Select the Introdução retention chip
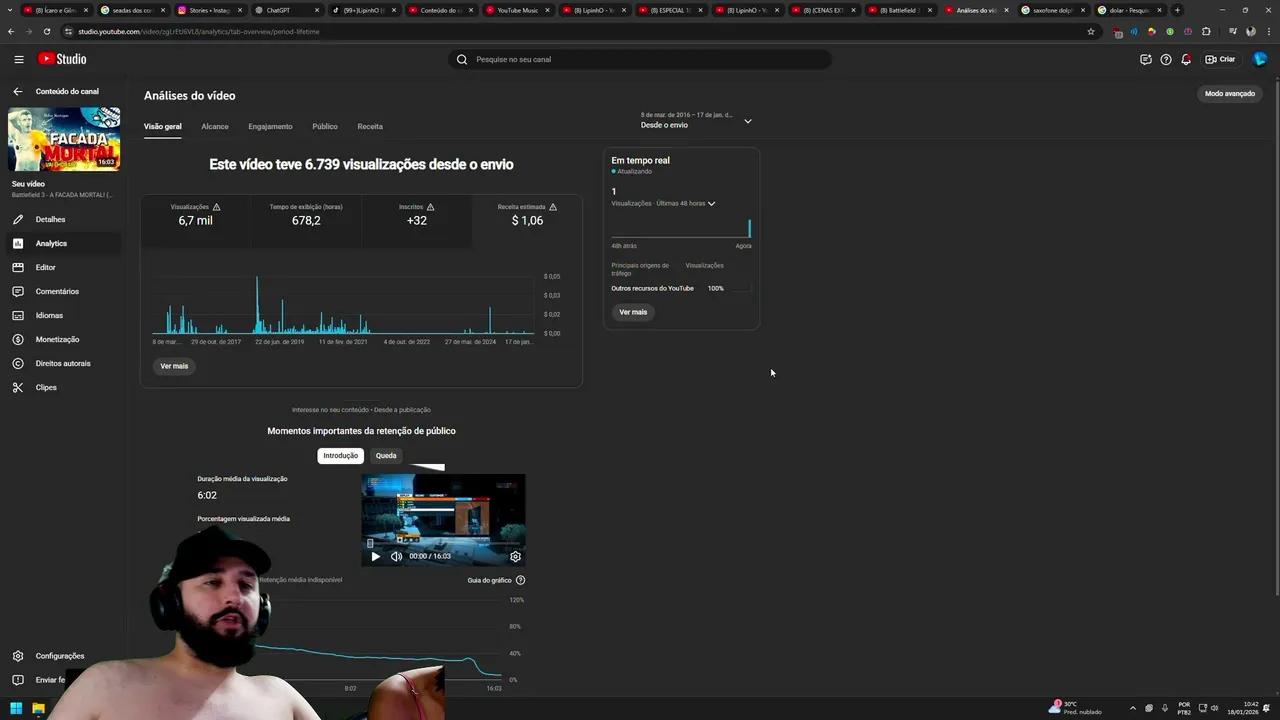Image resolution: width=1280 pixels, height=720 pixels. 340,455
